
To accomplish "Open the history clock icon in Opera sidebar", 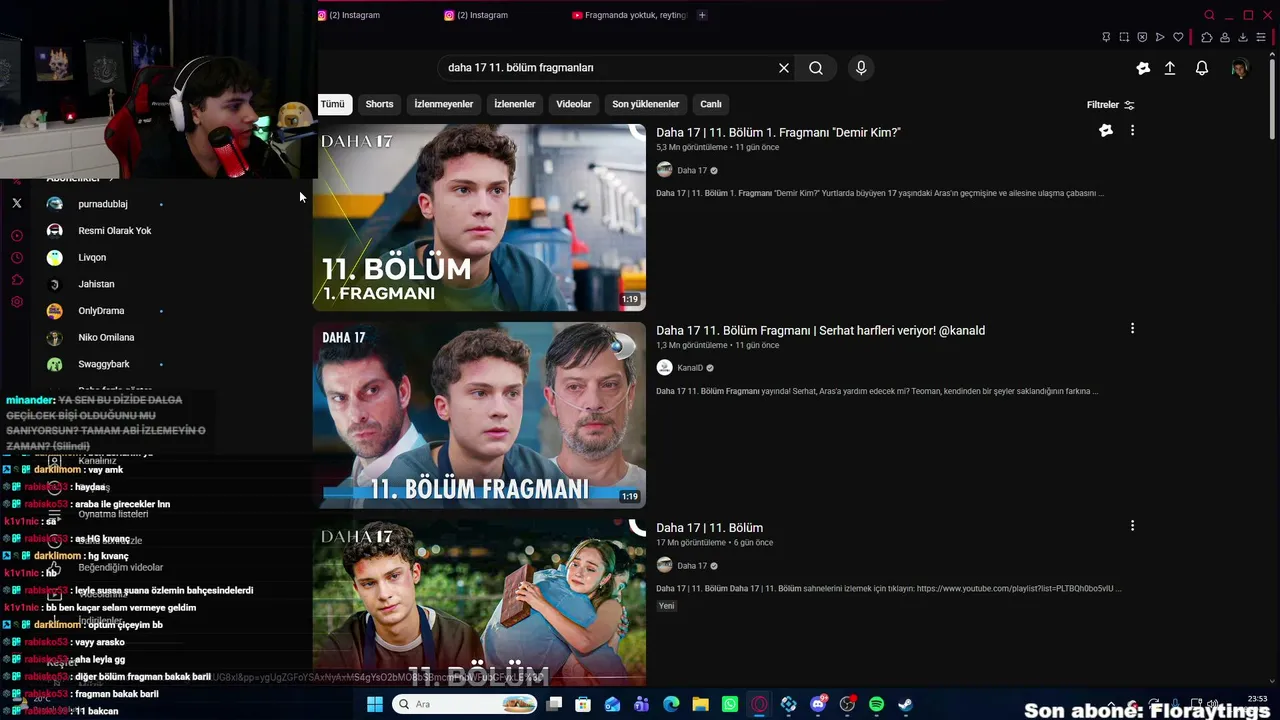I will (16, 258).
